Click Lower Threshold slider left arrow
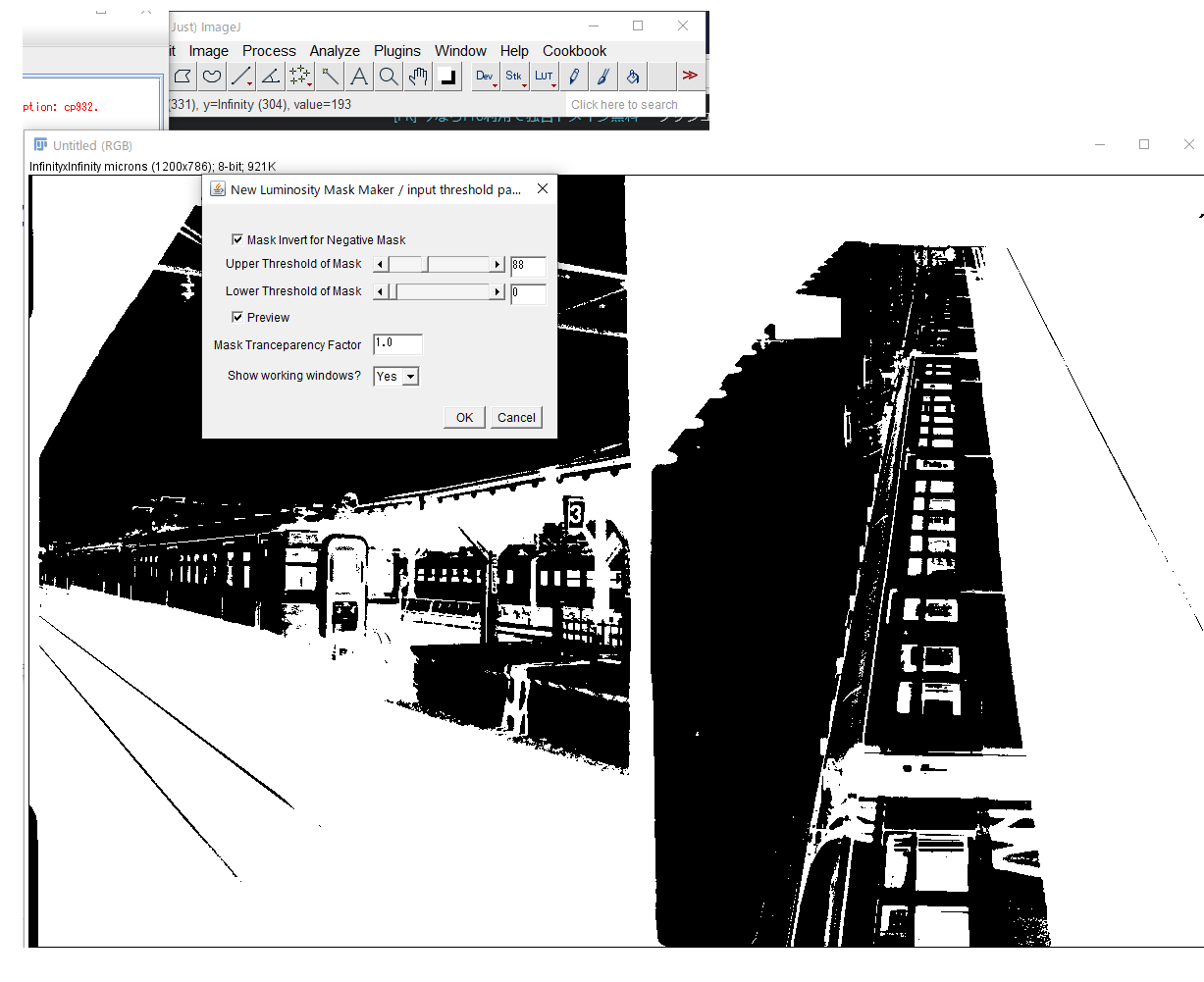This screenshot has width=1204, height=982. 382,291
